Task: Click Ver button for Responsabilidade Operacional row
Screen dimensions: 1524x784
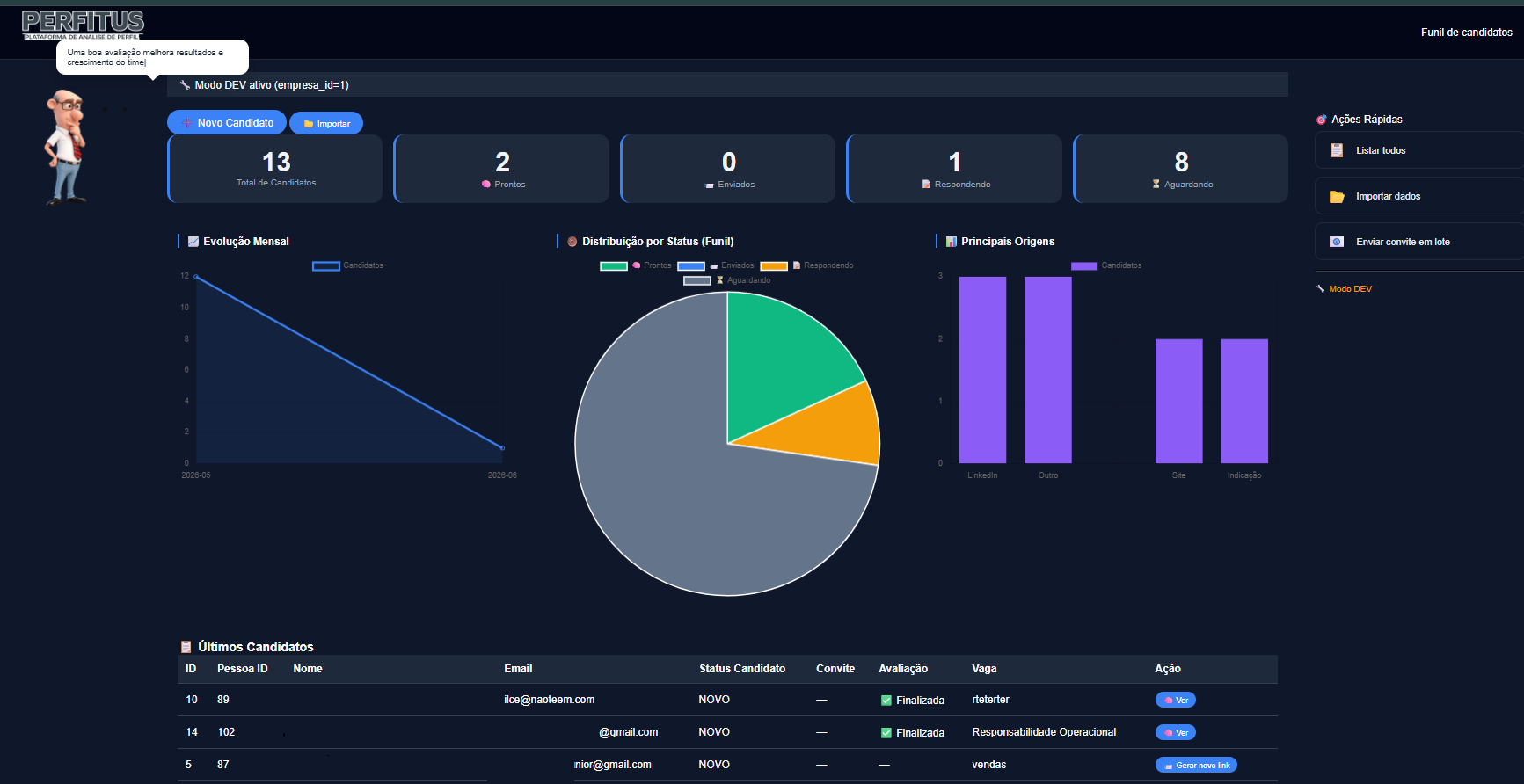Action: 1176,732
